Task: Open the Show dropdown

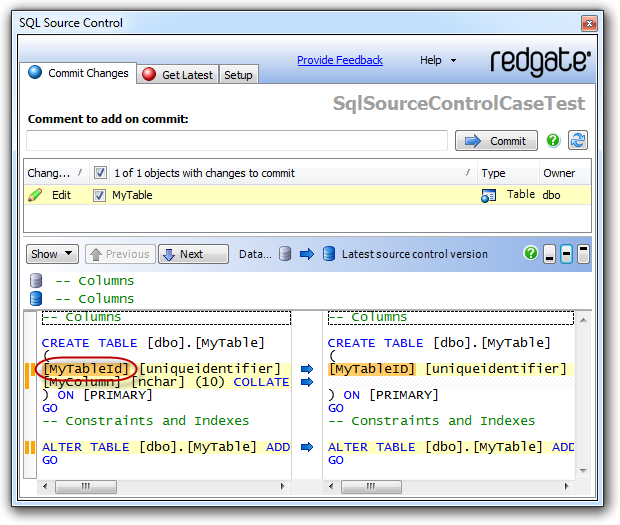Action: [x=52, y=254]
